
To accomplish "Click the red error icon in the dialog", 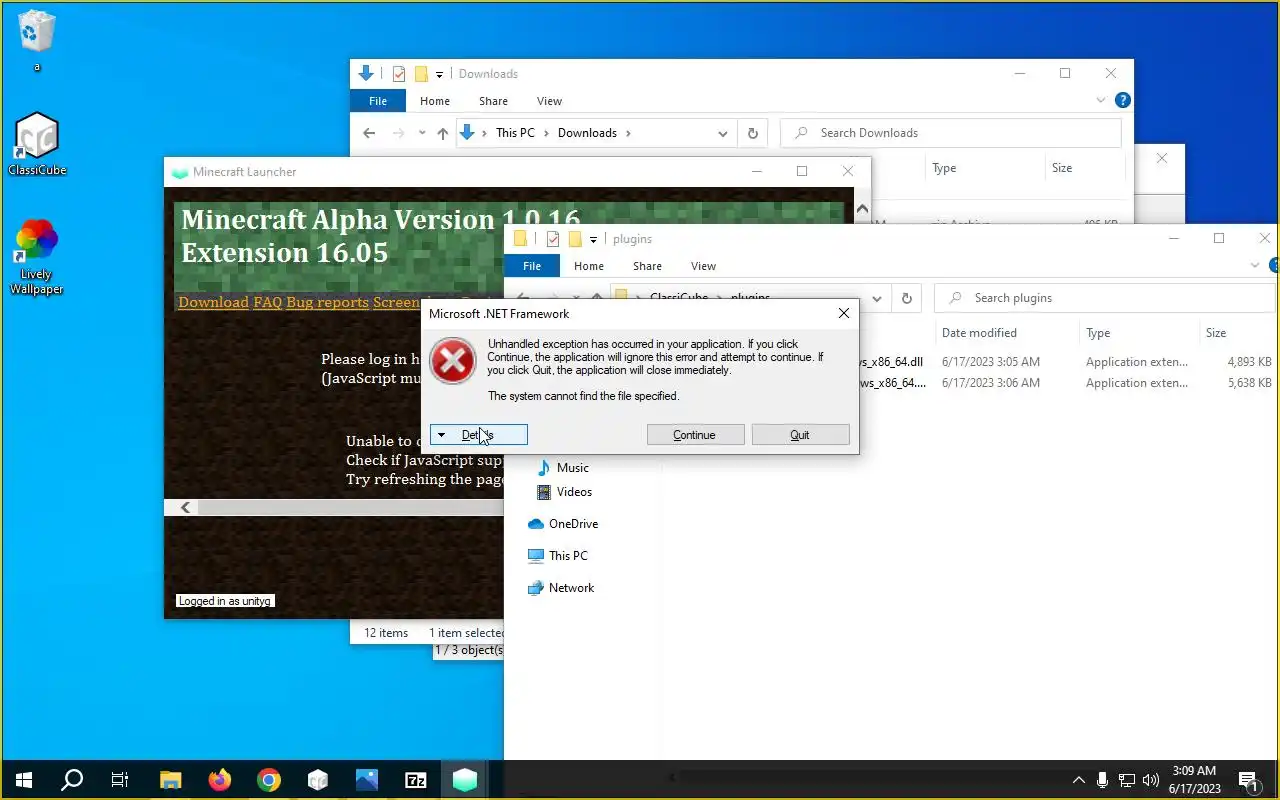I will point(453,361).
